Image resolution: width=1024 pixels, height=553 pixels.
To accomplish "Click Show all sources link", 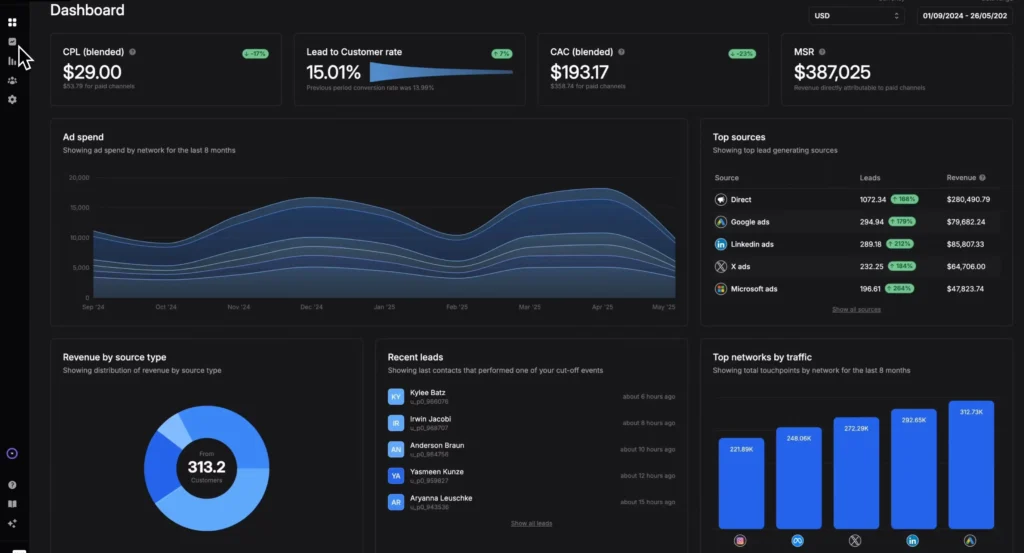I will pos(856,310).
